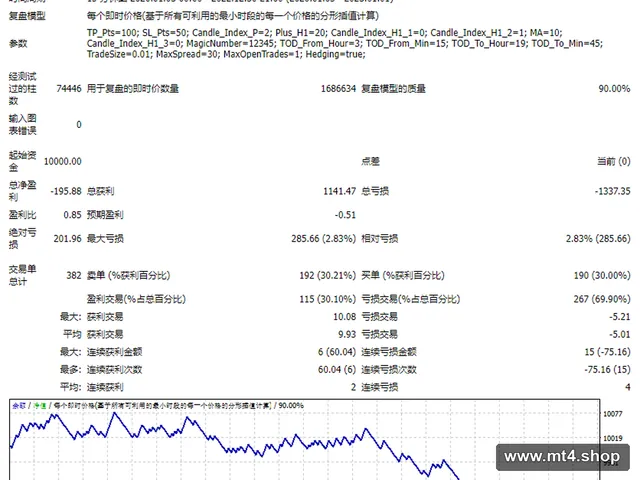
Task: Click the parameter line starting 'TradeSize=0.01'
Action: 226,54
